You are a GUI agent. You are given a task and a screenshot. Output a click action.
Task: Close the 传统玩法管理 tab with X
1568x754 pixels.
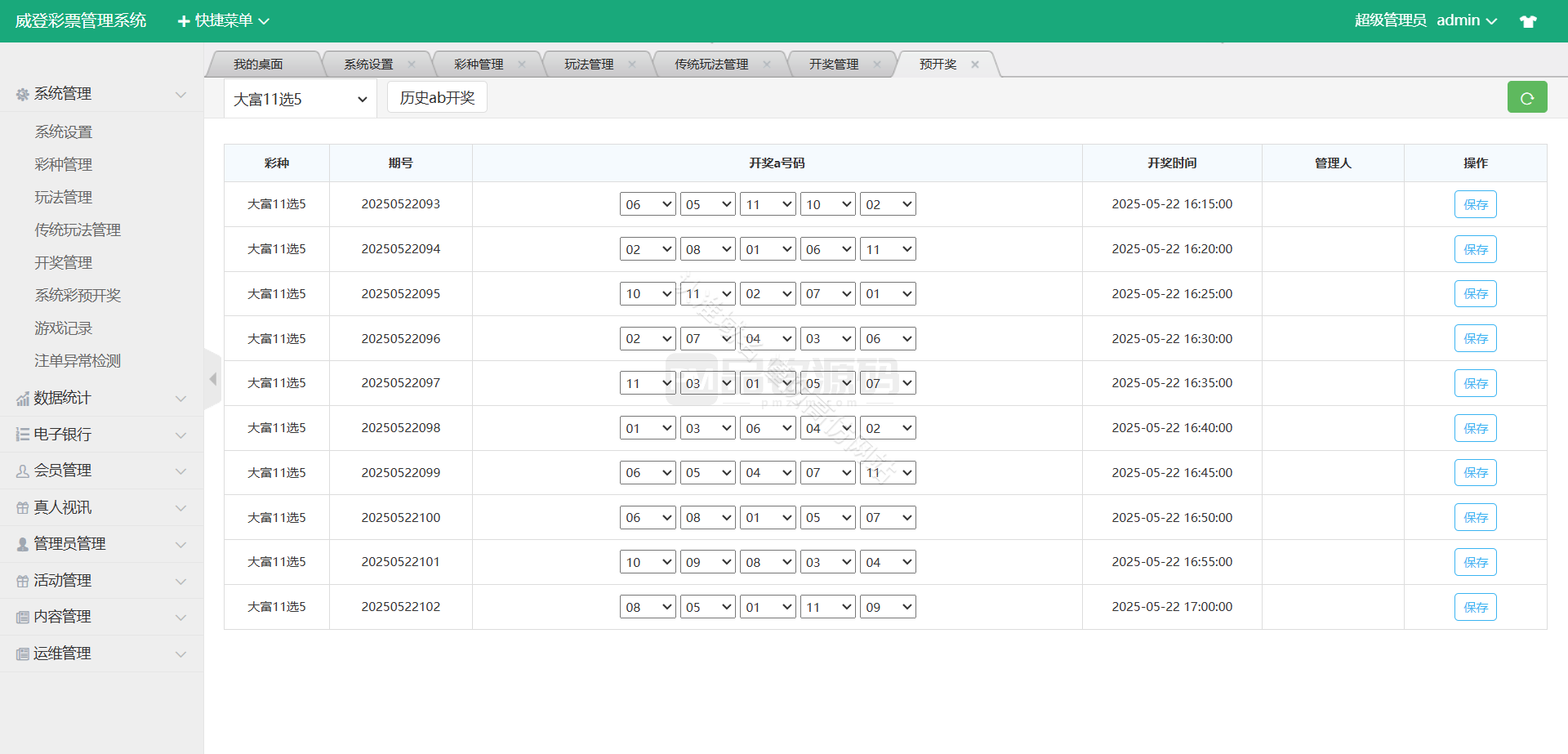(767, 65)
